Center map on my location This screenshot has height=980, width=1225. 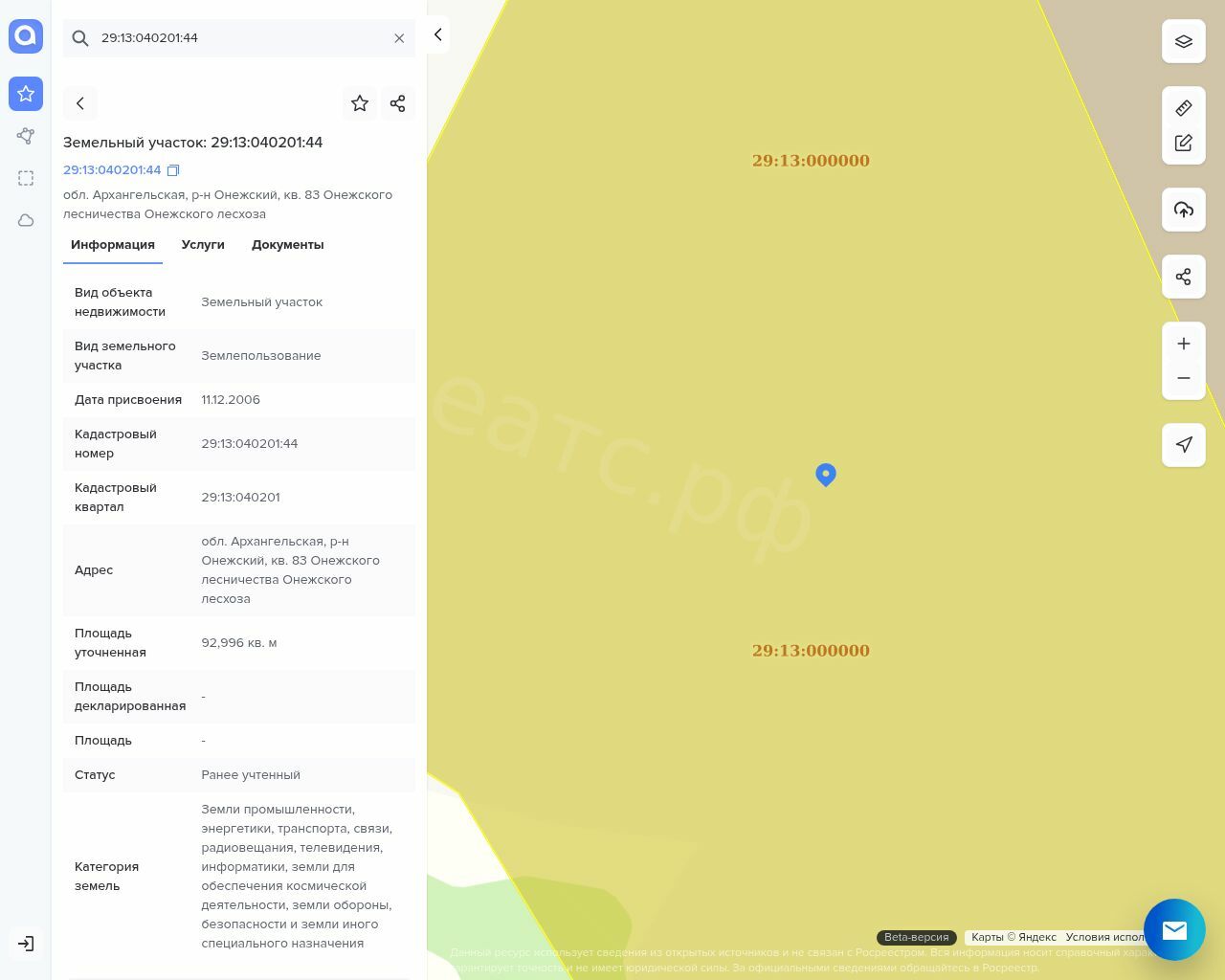click(x=1183, y=445)
